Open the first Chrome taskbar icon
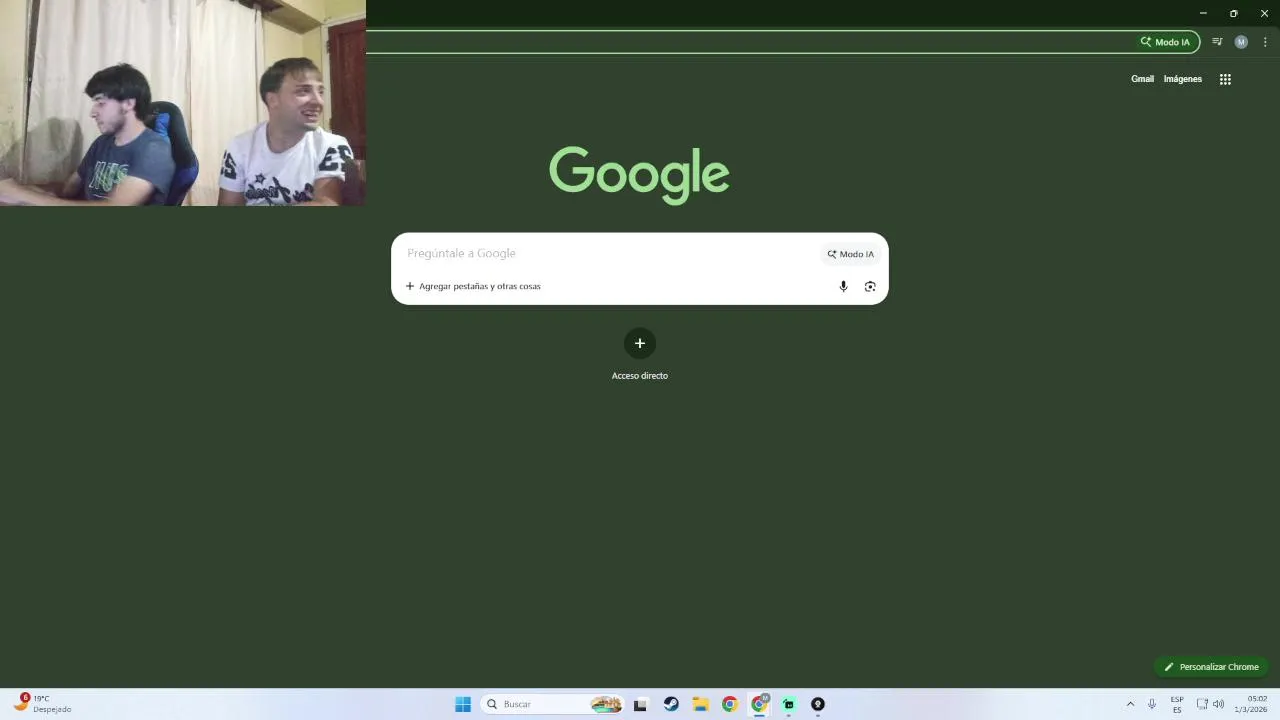 (x=730, y=704)
